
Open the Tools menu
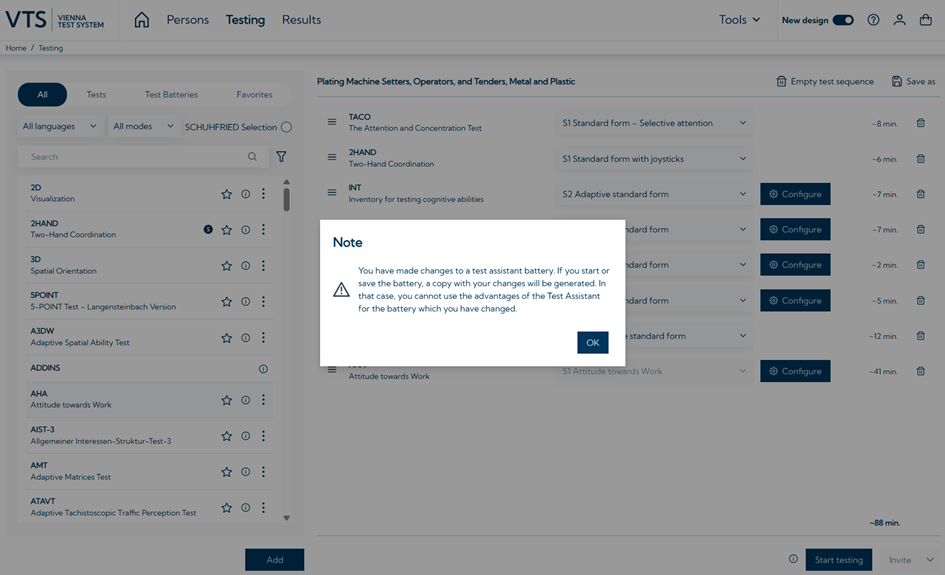point(739,20)
